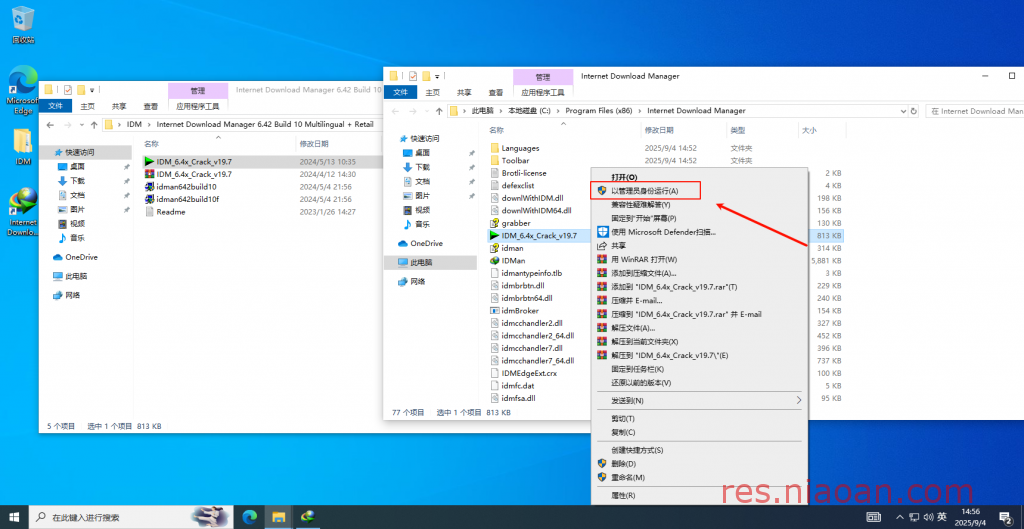This screenshot has height=529, width=1024.
Task: Open 共享 tab in left Explorer window
Action: [119, 106]
